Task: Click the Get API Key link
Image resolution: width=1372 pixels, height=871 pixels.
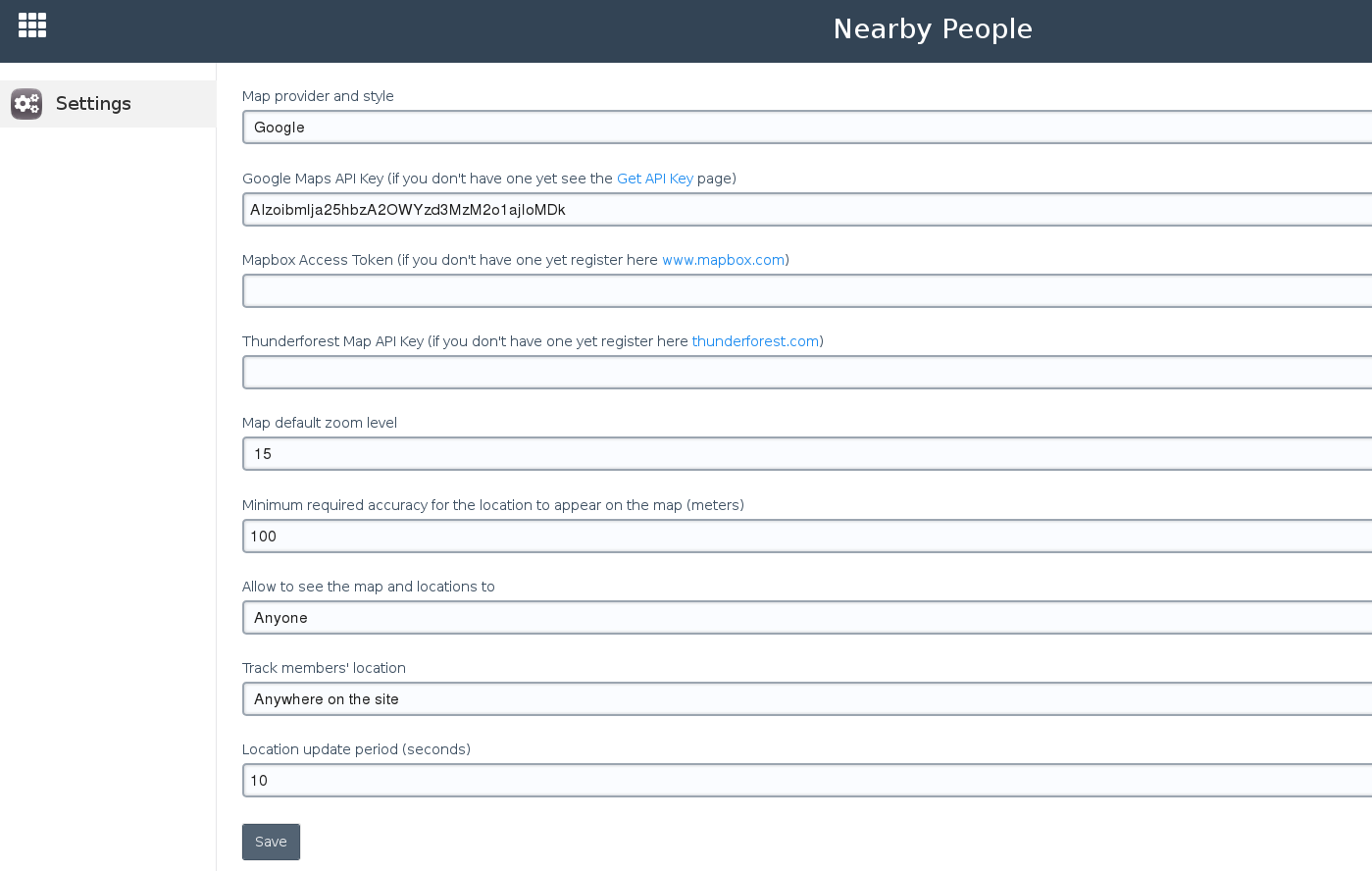Action: tap(654, 179)
